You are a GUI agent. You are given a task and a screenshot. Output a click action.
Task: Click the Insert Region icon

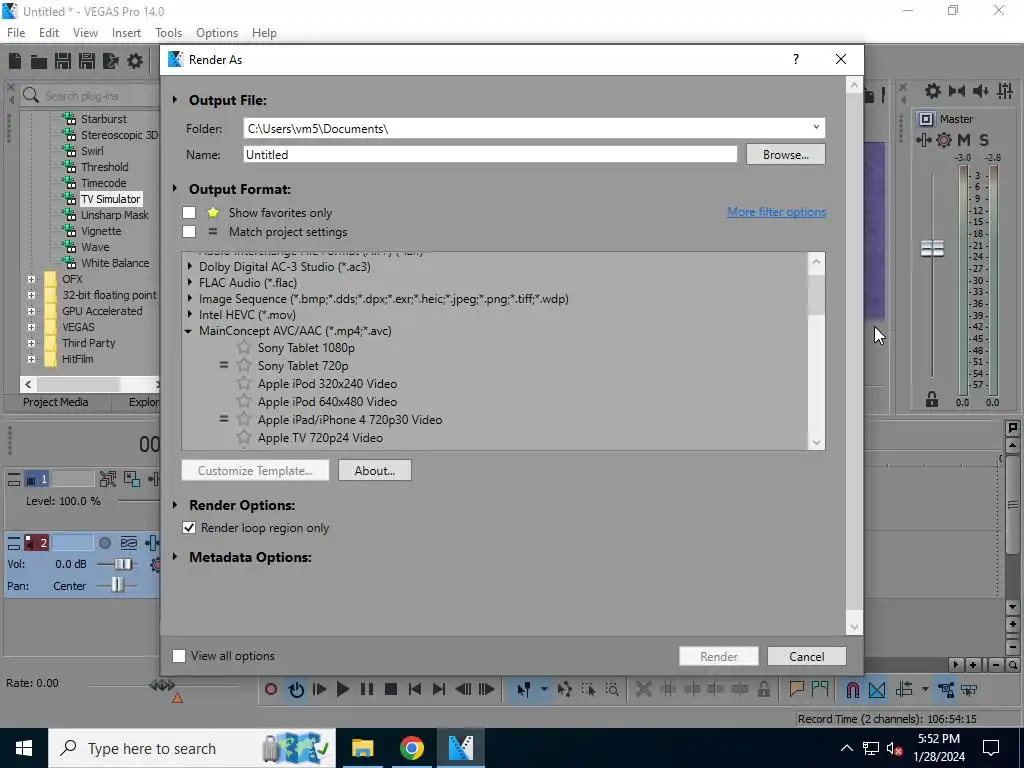coord(820,689)
